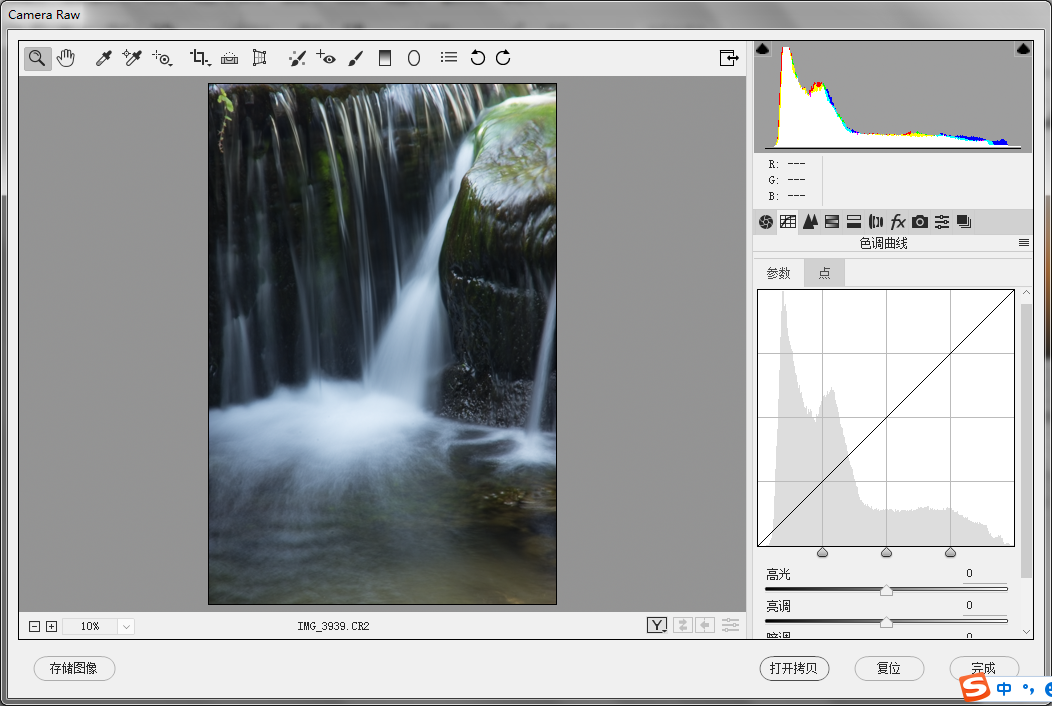This screenshot has width=1052, height=706.
Task: Click the midtone region split marker
Action: pos(886,552)
